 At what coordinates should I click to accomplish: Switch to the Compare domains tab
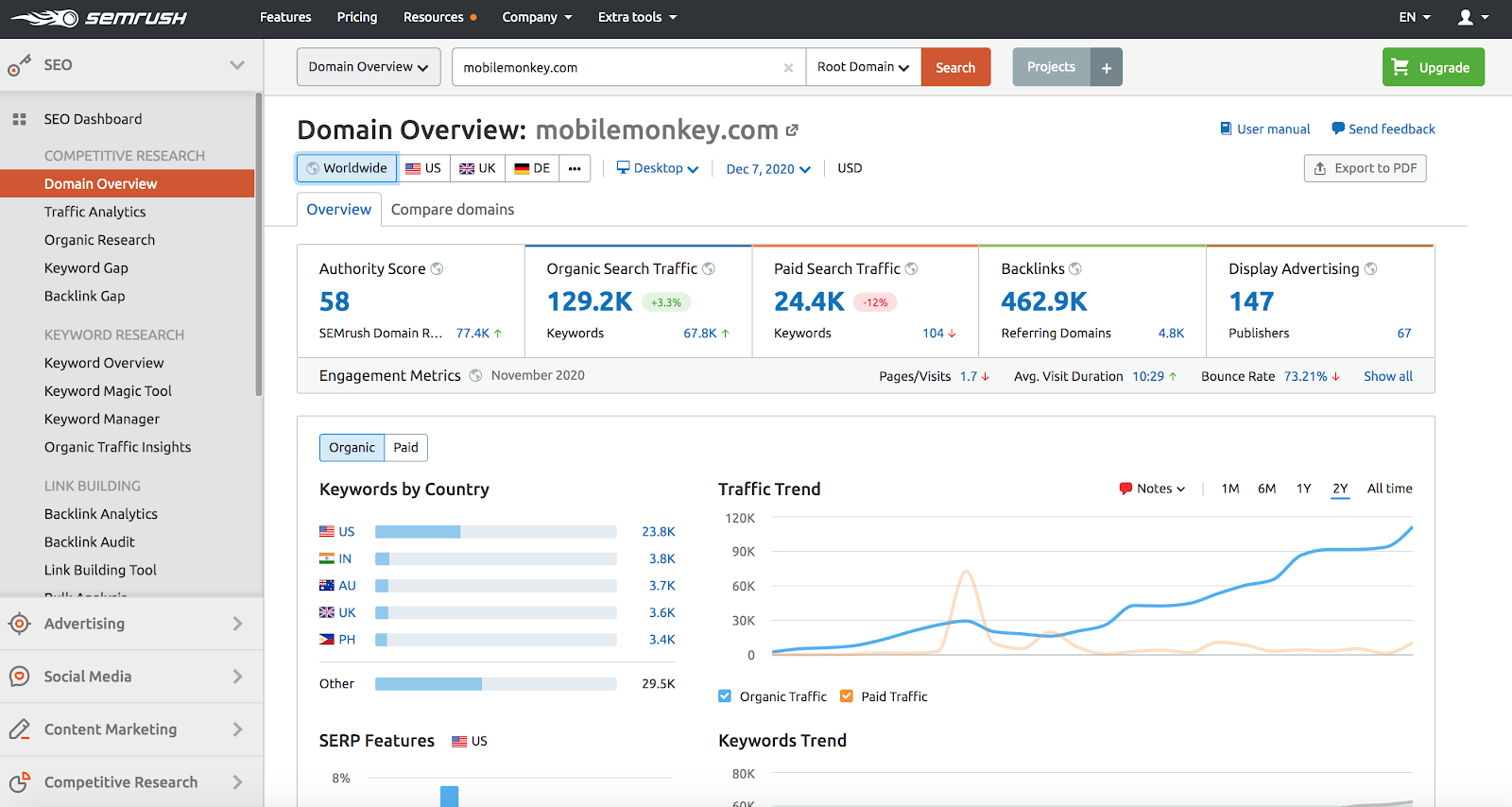[x=453, y=210]
